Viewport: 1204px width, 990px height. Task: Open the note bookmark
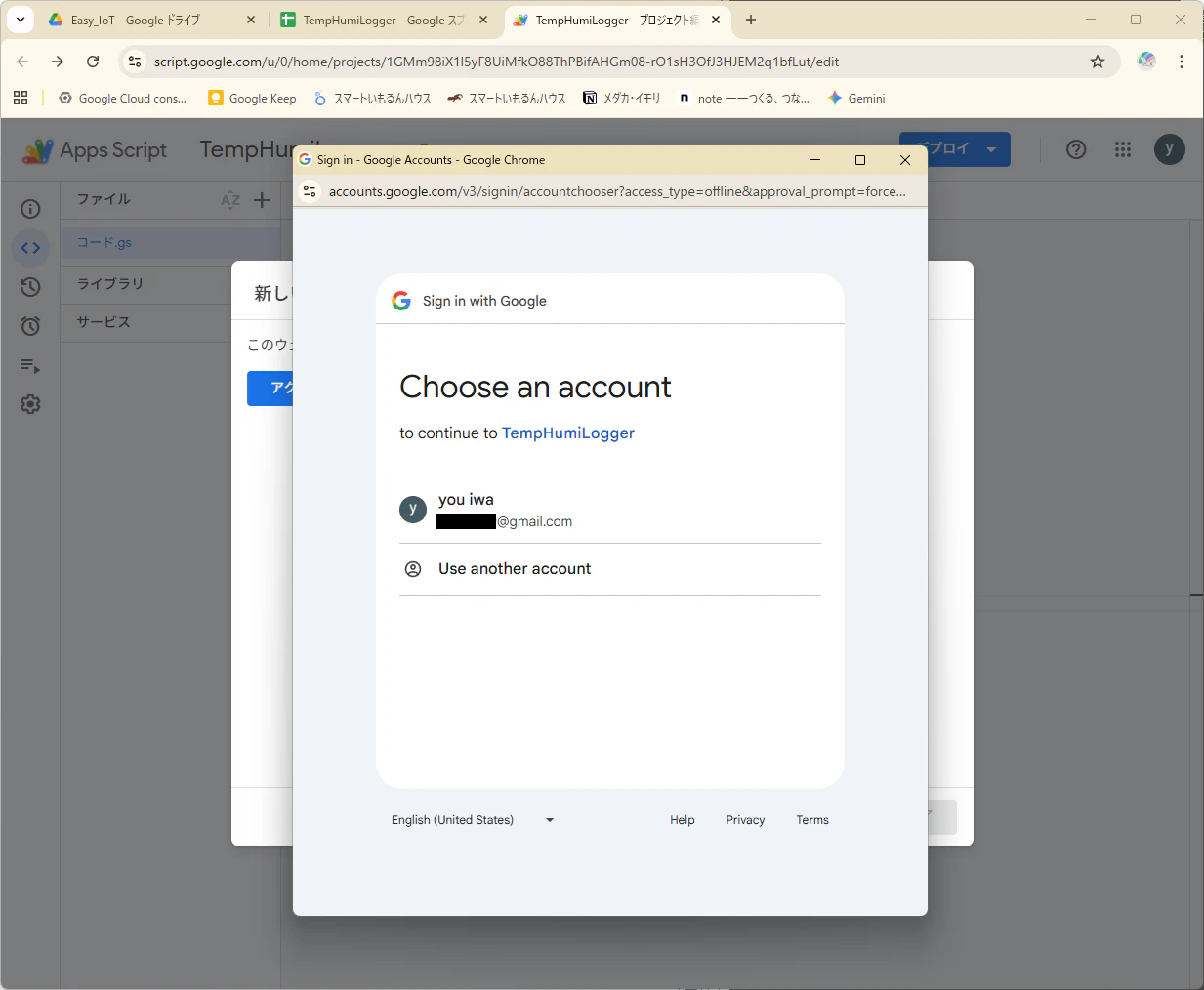point(744,98)
